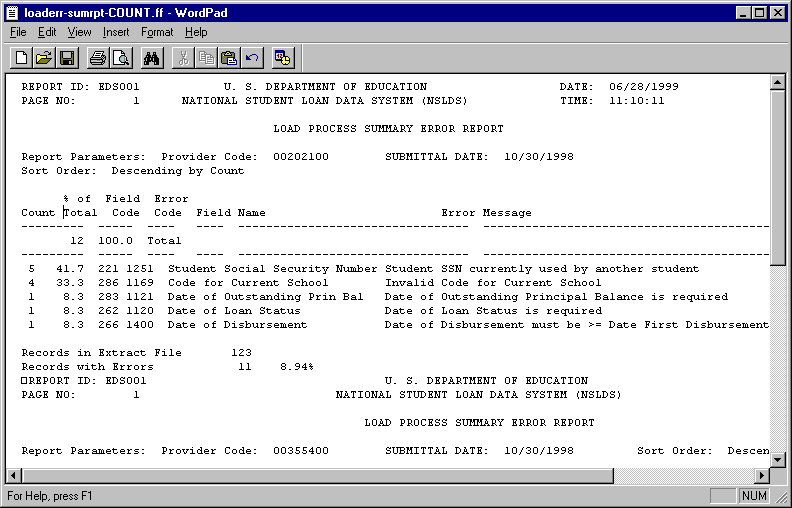Open the Format menu
Screen dimensions: 792x508
pos(157,32)
